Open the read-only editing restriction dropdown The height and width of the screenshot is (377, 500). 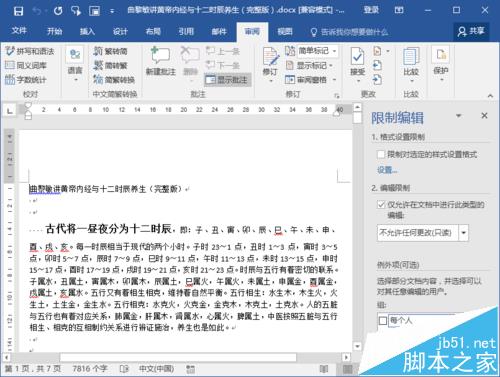click(464, 233)
